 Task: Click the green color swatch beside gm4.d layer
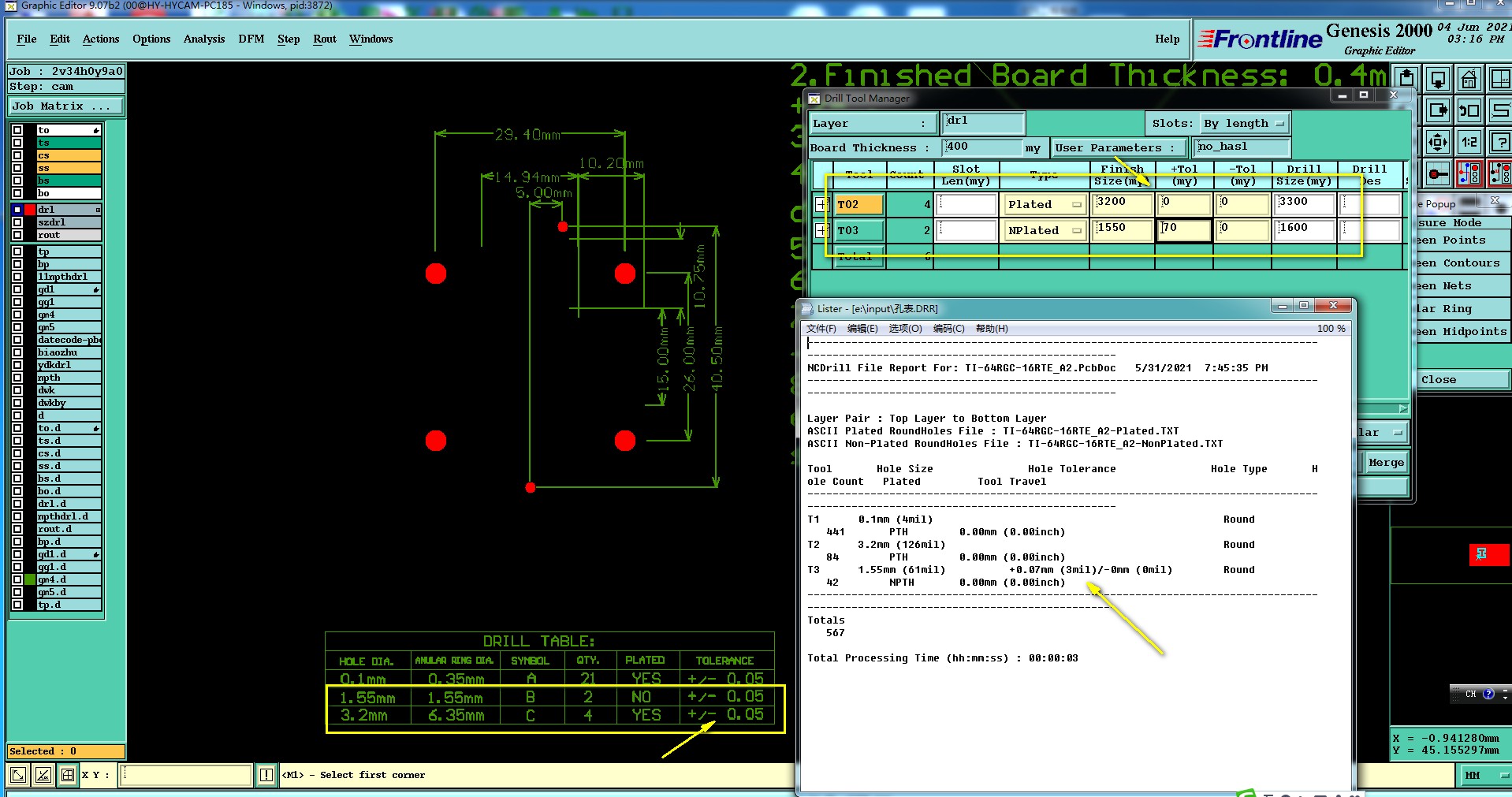tap(30, 579)
